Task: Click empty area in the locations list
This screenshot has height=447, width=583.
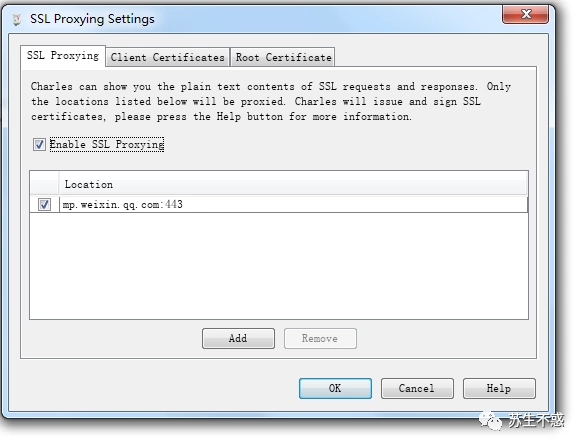Action: point(278,266)
